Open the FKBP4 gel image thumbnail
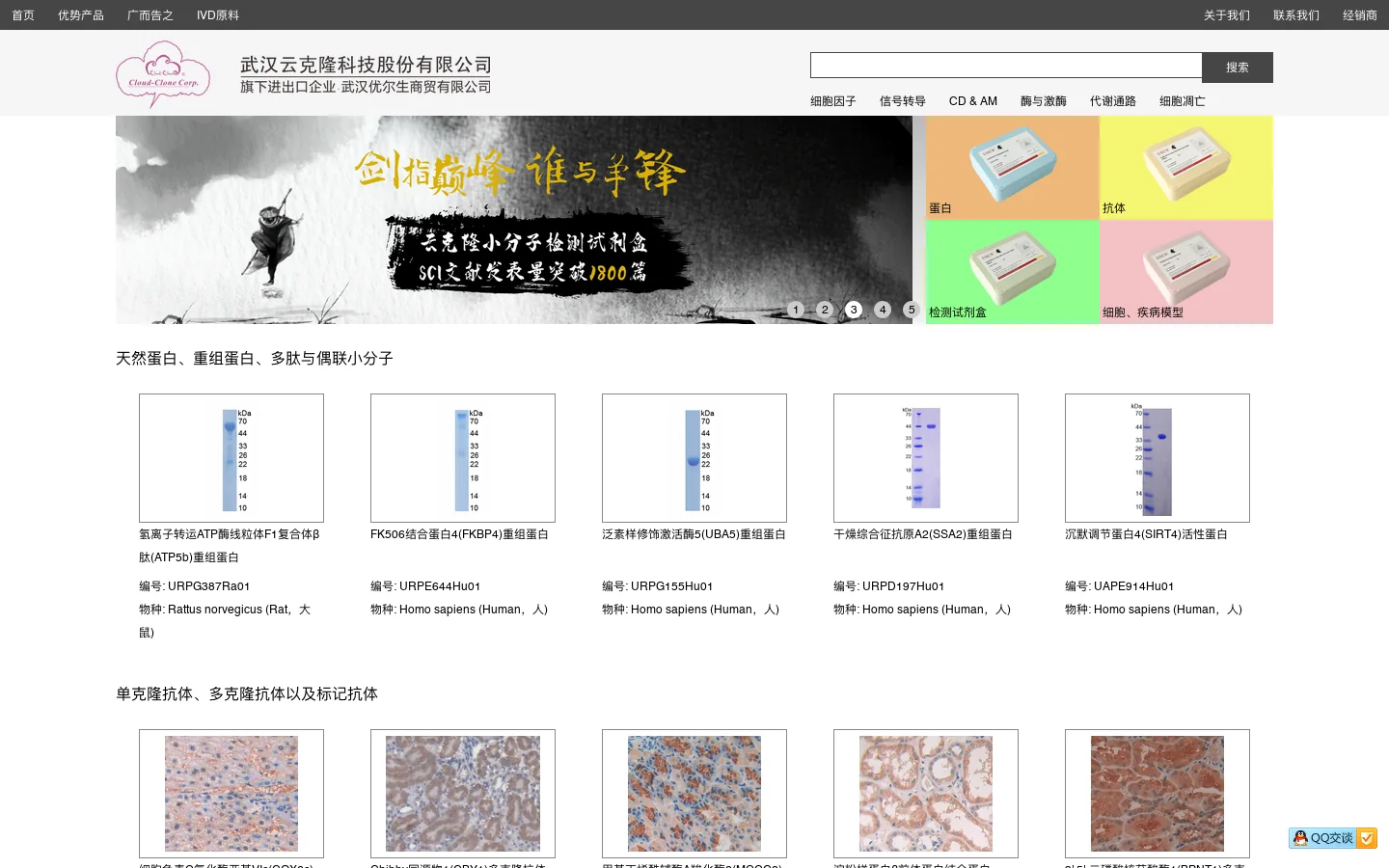Viewport: 1389px width, 868px height. pos(463,458)
